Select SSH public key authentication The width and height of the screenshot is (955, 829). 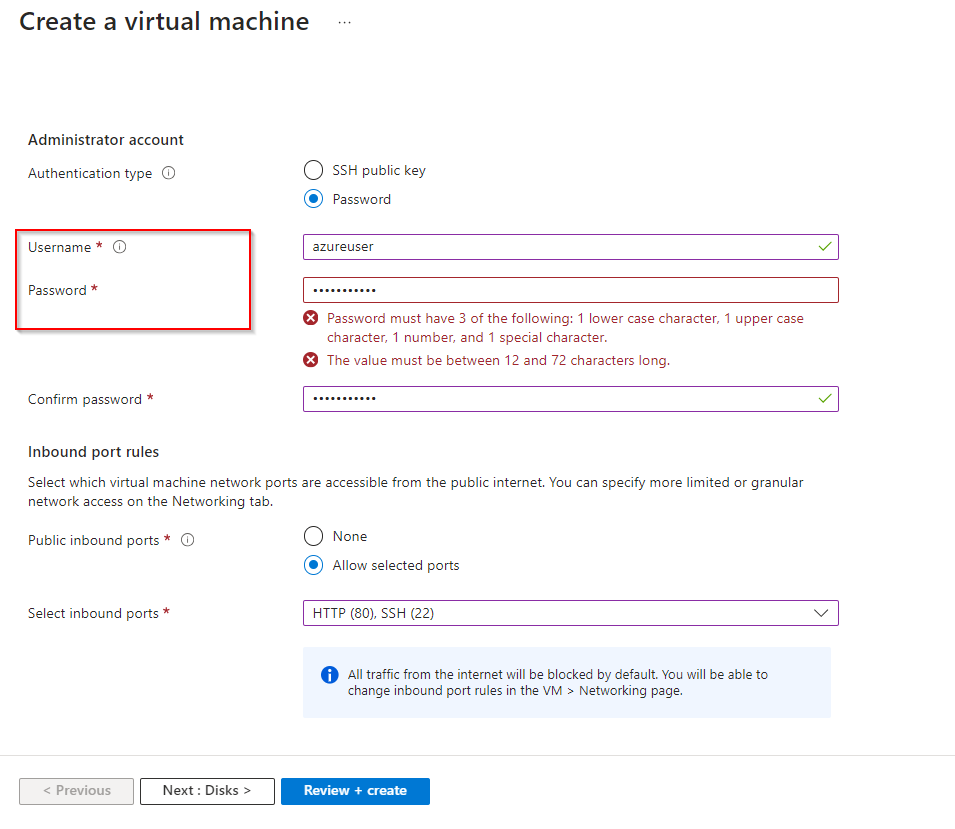[314, 170]
